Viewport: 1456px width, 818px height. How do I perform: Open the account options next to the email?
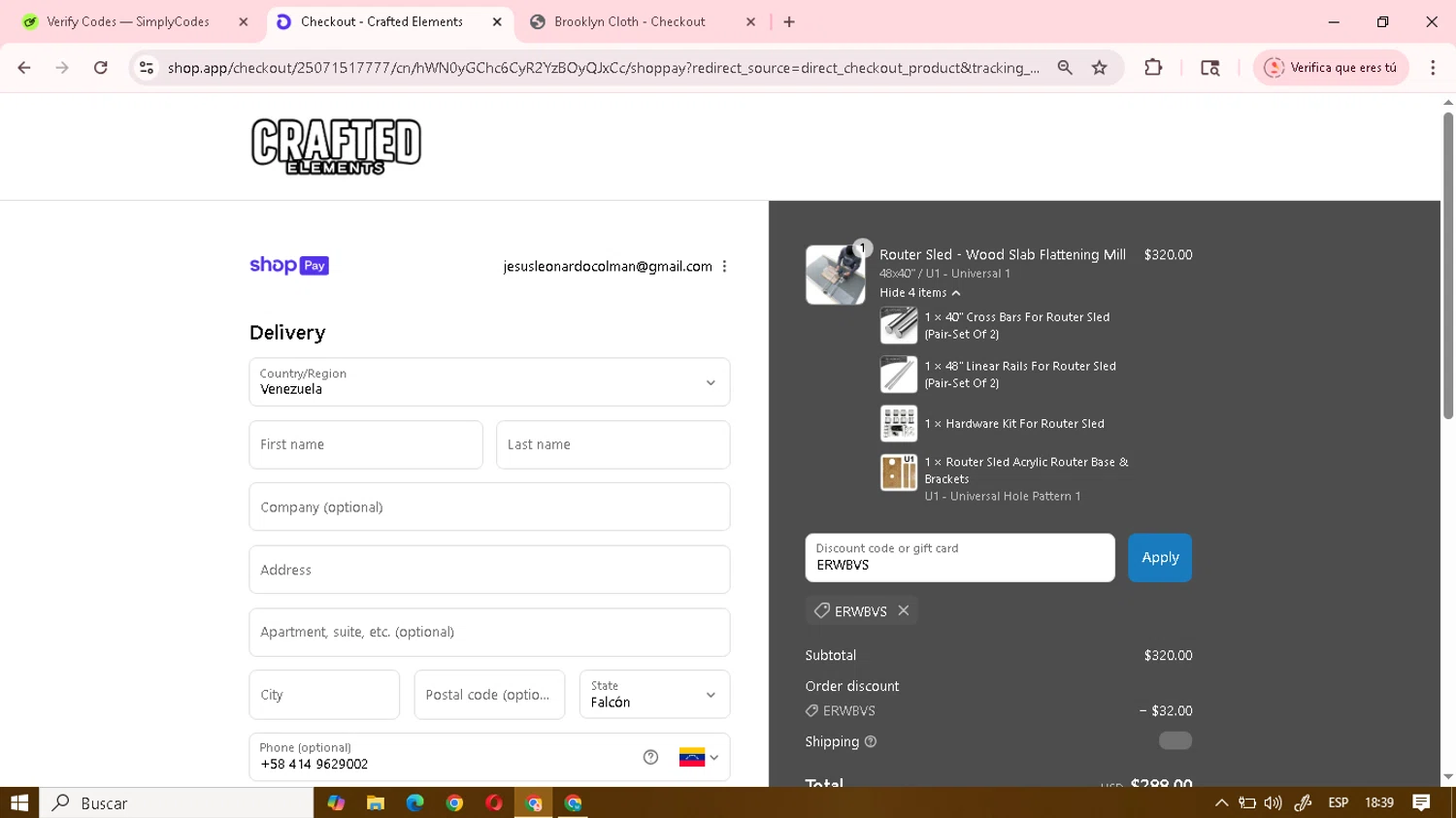click(x=724, y=266)
